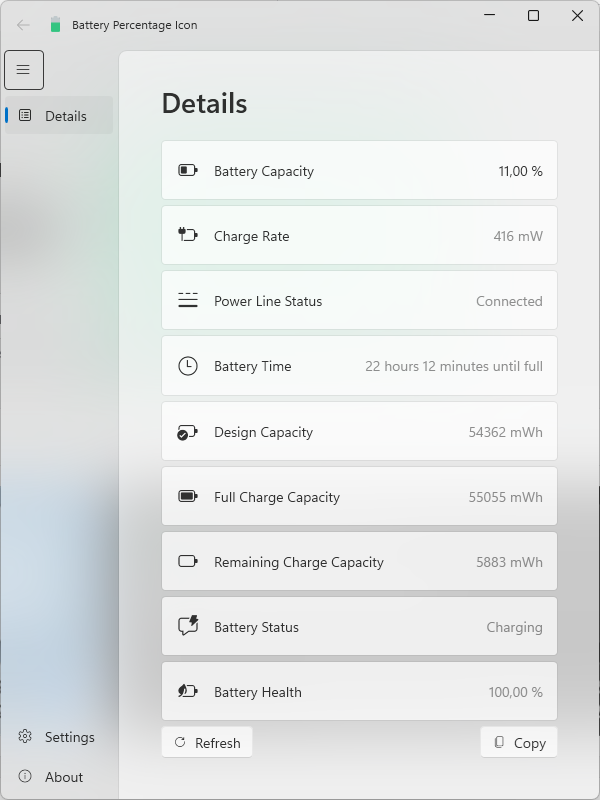Select the Battery Status label
600x800 pixels.
tap(256, 627)
